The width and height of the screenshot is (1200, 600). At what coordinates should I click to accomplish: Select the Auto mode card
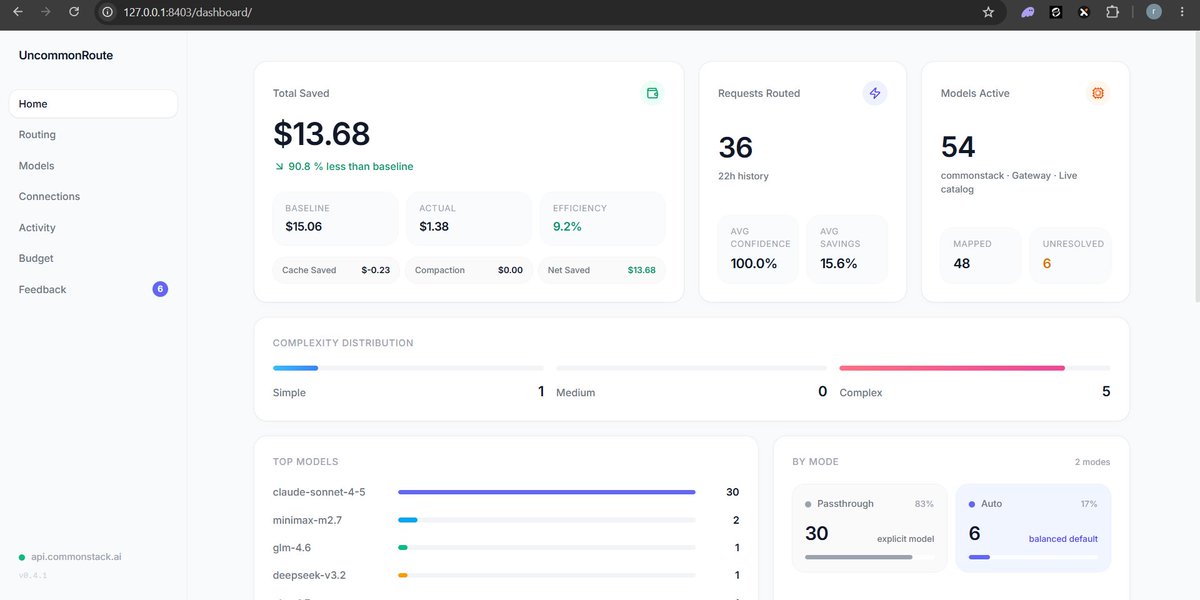coord(1033,528)
